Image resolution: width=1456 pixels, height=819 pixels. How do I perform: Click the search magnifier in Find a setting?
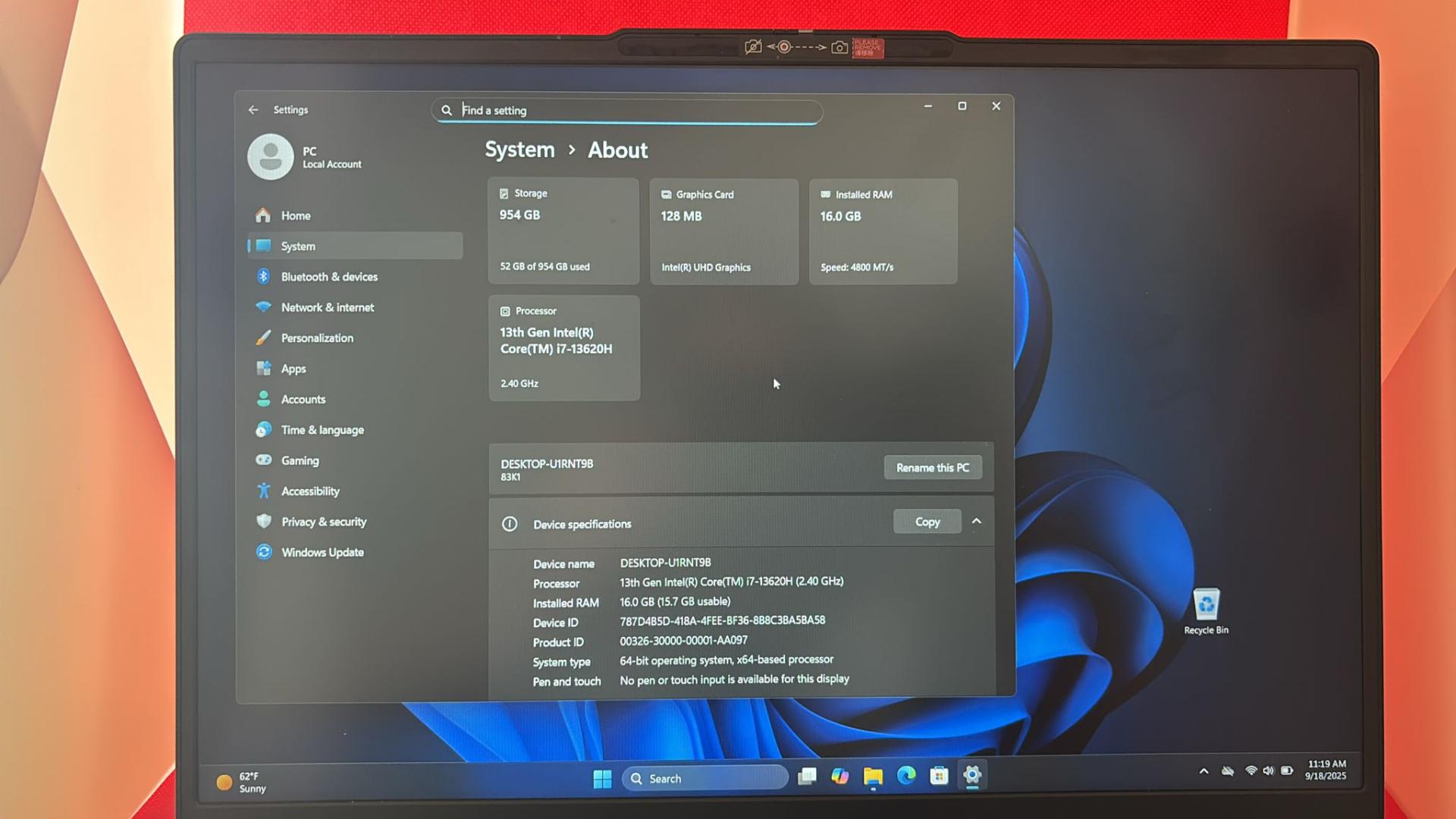coord(447,111)
